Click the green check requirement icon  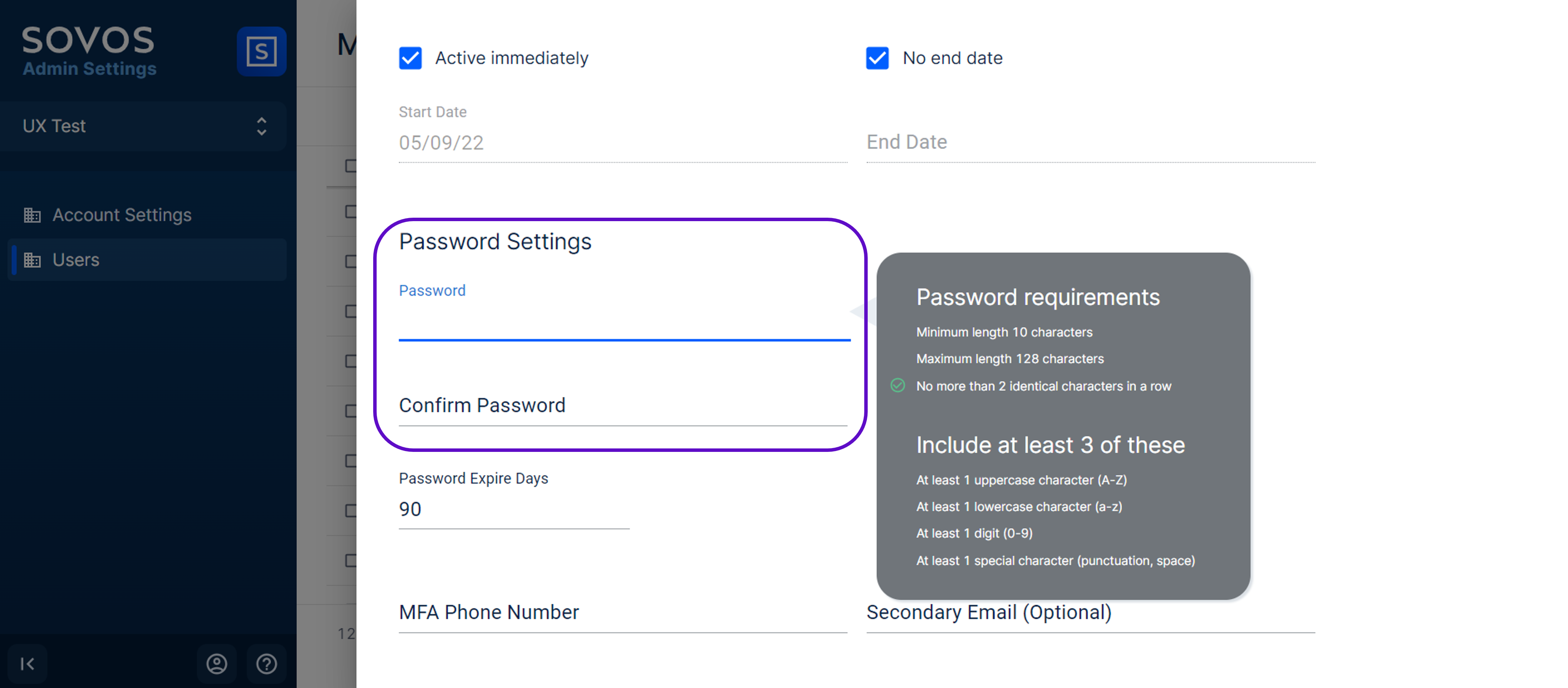897,385
